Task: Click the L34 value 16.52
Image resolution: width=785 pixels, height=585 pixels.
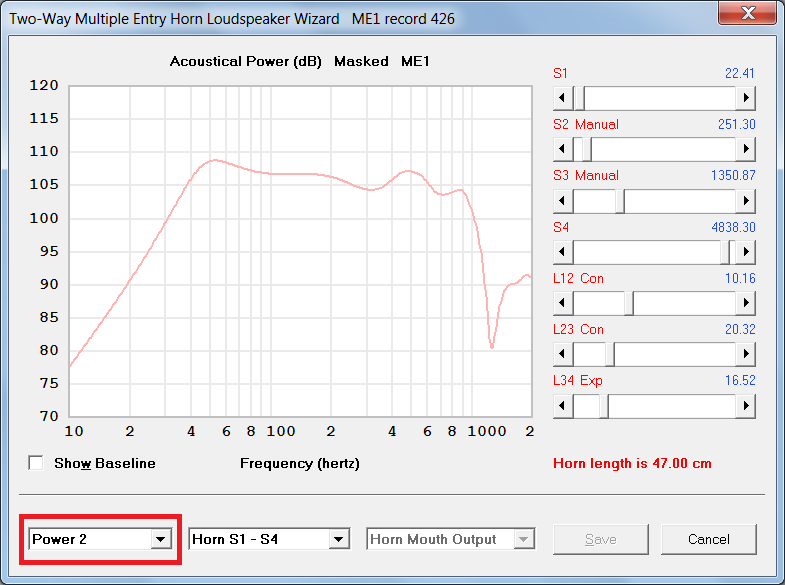Action: click(x=740, y=380)
